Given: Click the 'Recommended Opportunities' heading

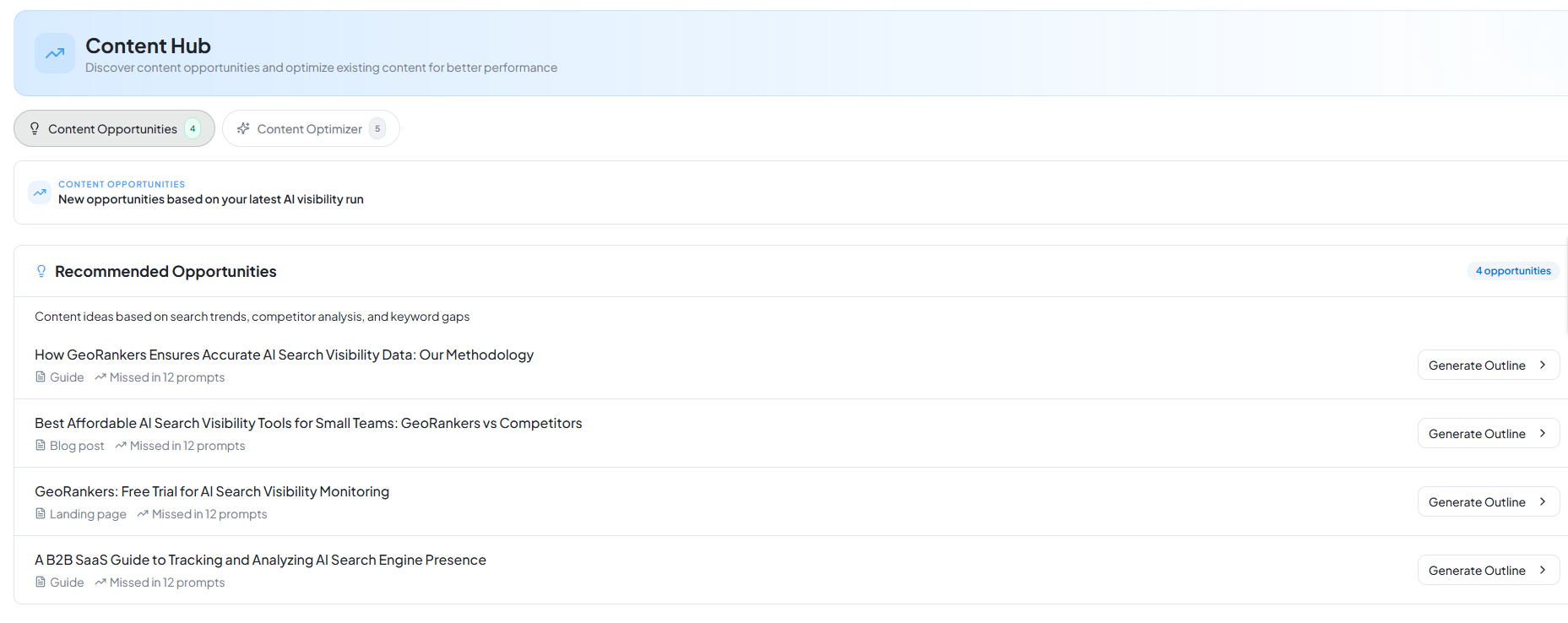Looking at the screenshot, I should pyautogui.click(x=165, y=271).
